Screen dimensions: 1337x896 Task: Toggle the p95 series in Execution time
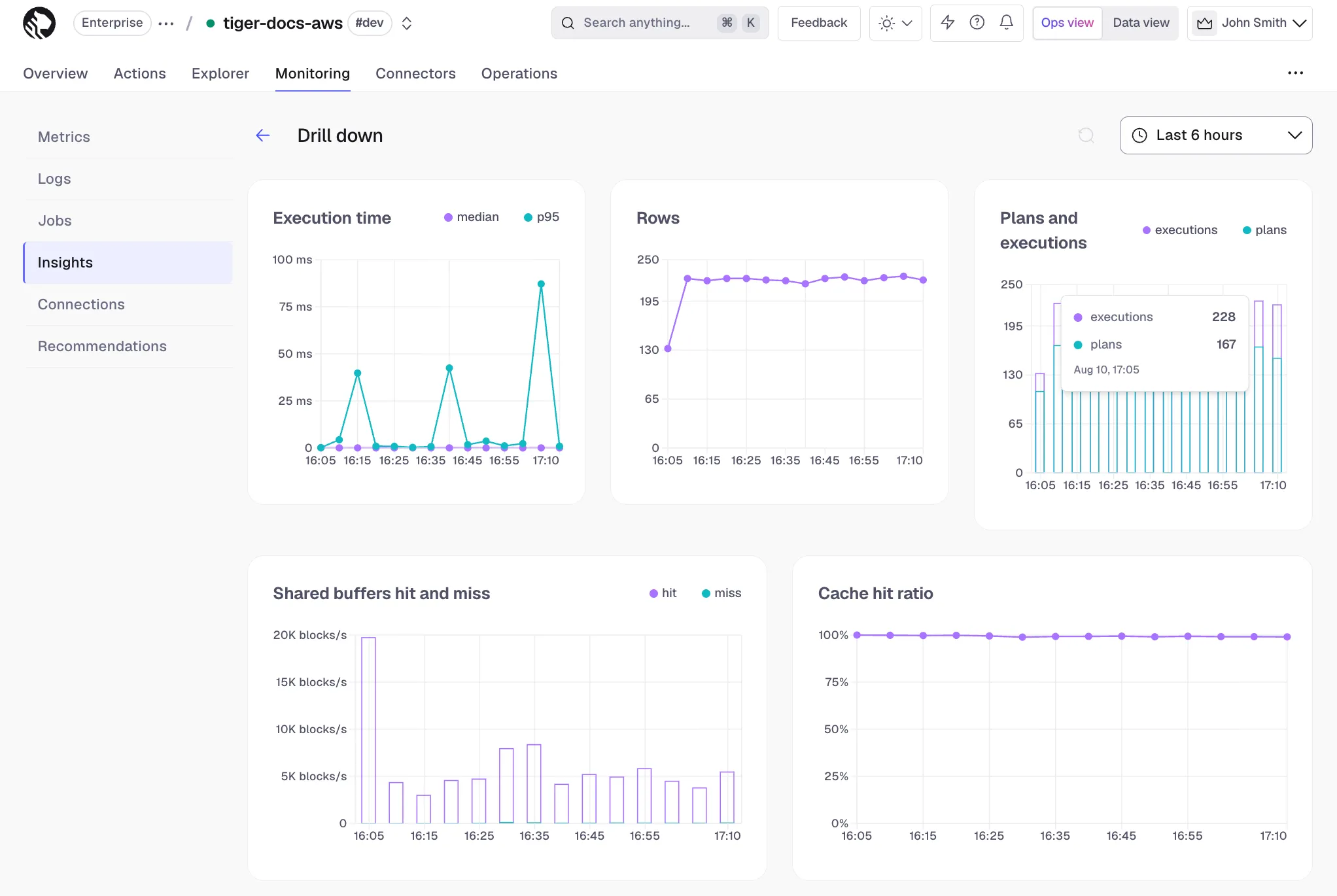tap(542, 217)
